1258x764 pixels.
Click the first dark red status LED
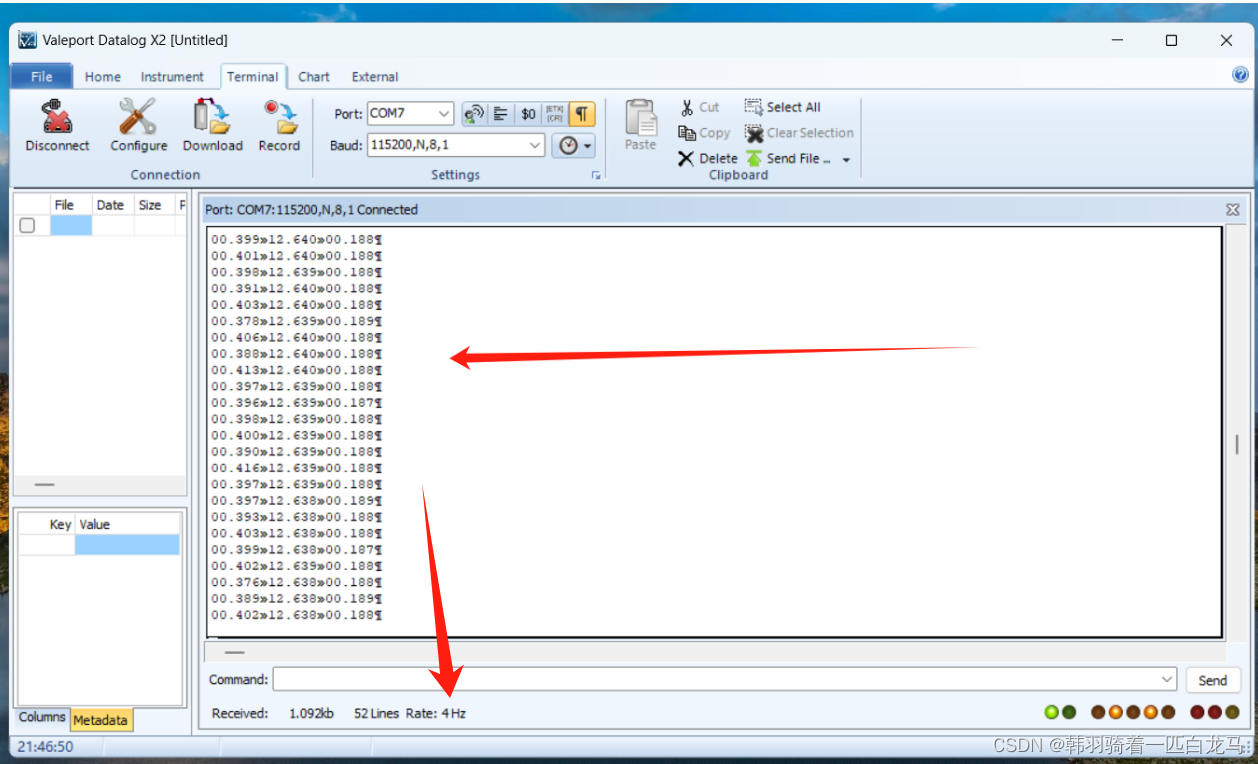click(1198, 712)
